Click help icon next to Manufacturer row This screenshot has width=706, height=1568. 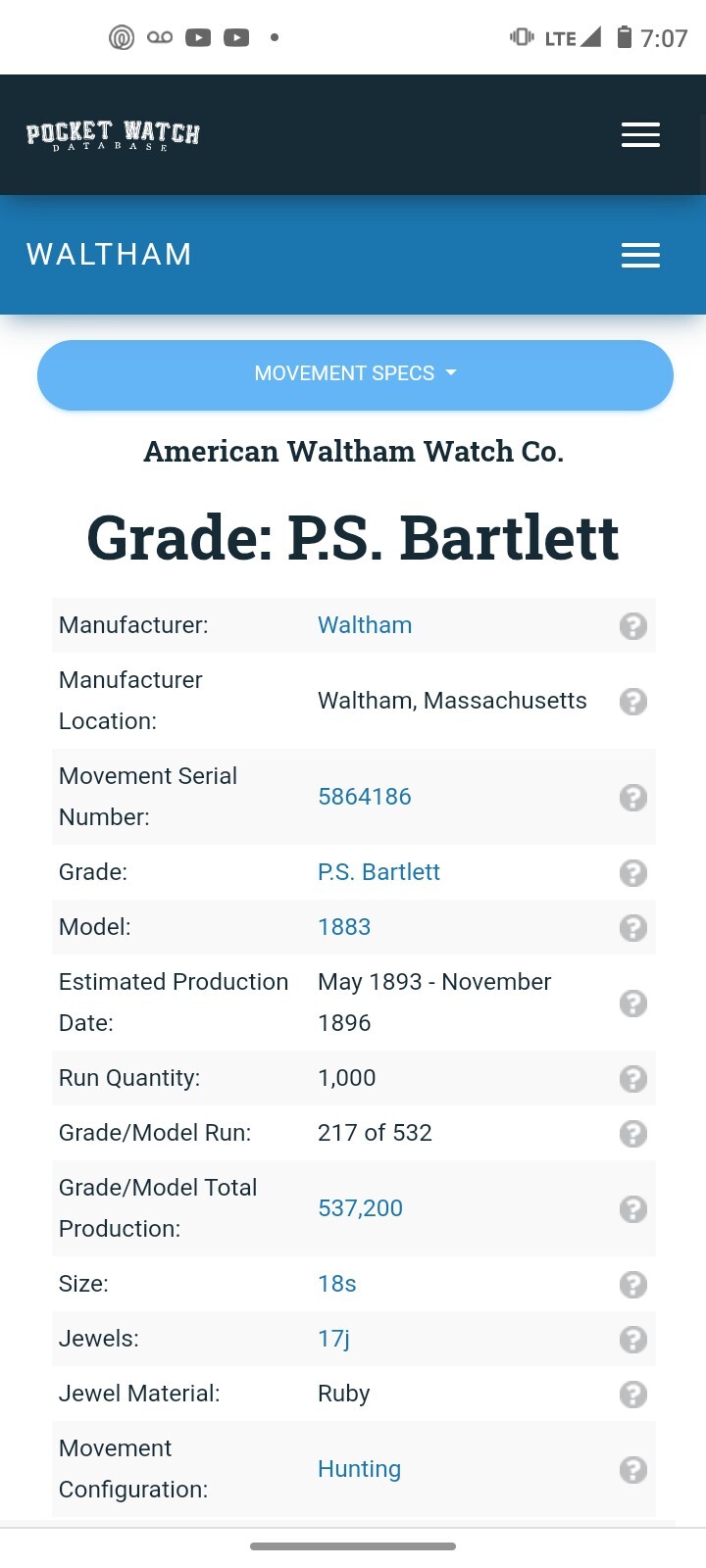coord(633,626)
